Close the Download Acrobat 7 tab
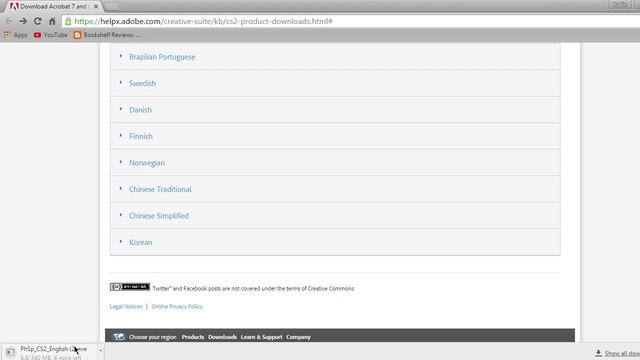 coord(96,7)
